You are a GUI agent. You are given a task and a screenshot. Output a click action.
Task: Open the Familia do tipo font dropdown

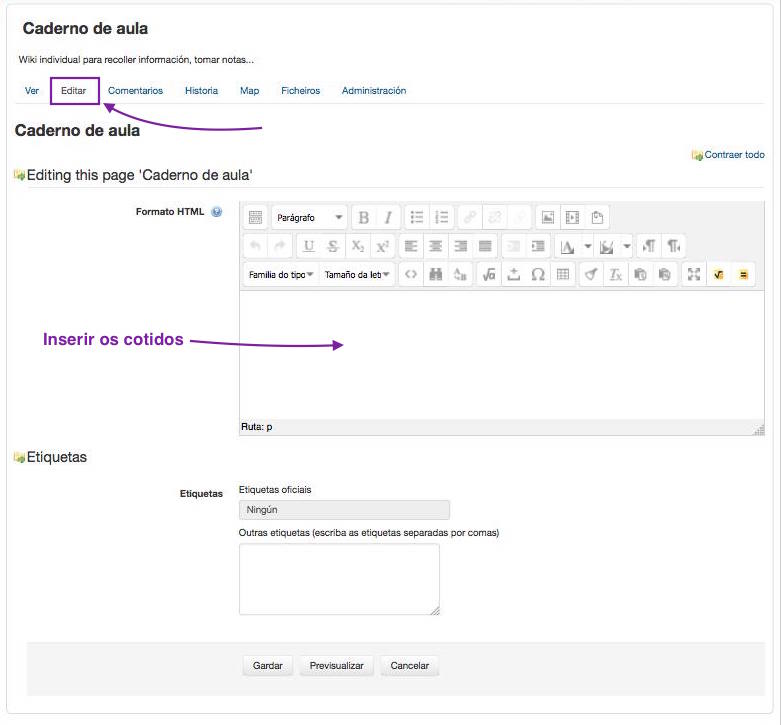[280, 275]
